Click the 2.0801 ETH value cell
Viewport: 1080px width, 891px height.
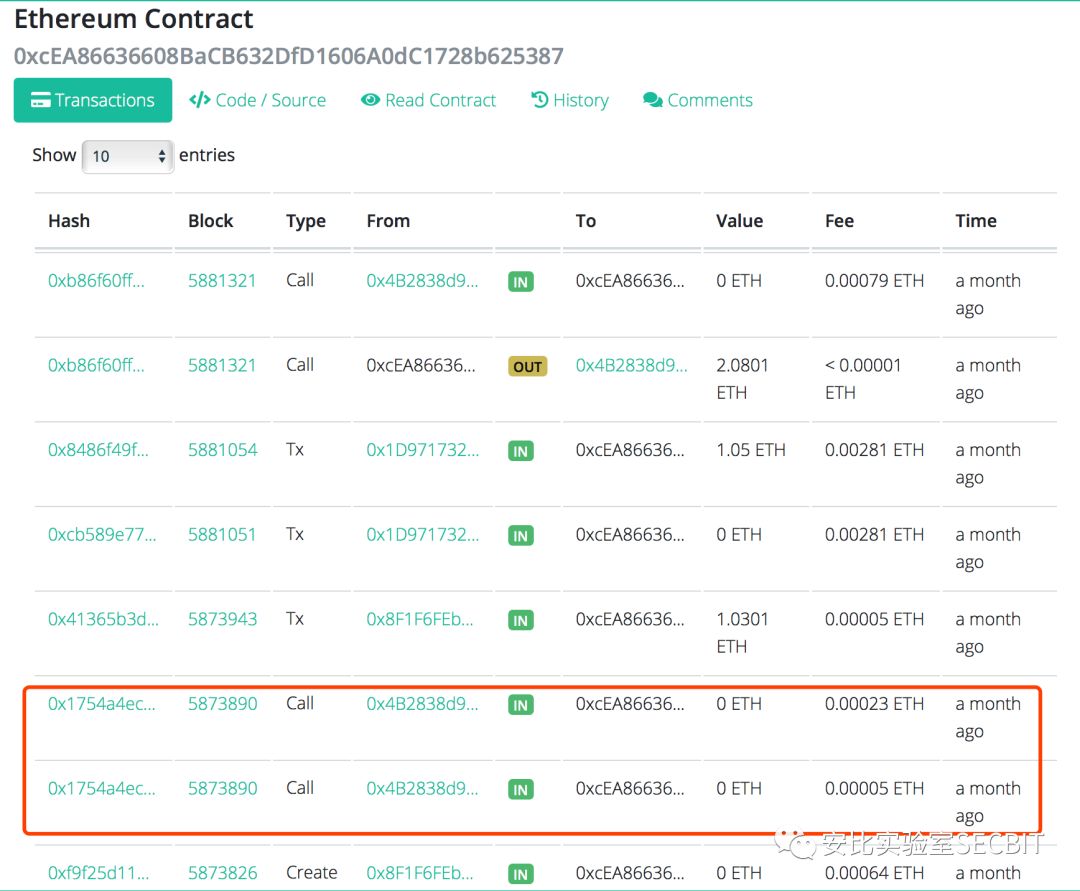click(742, 379)
